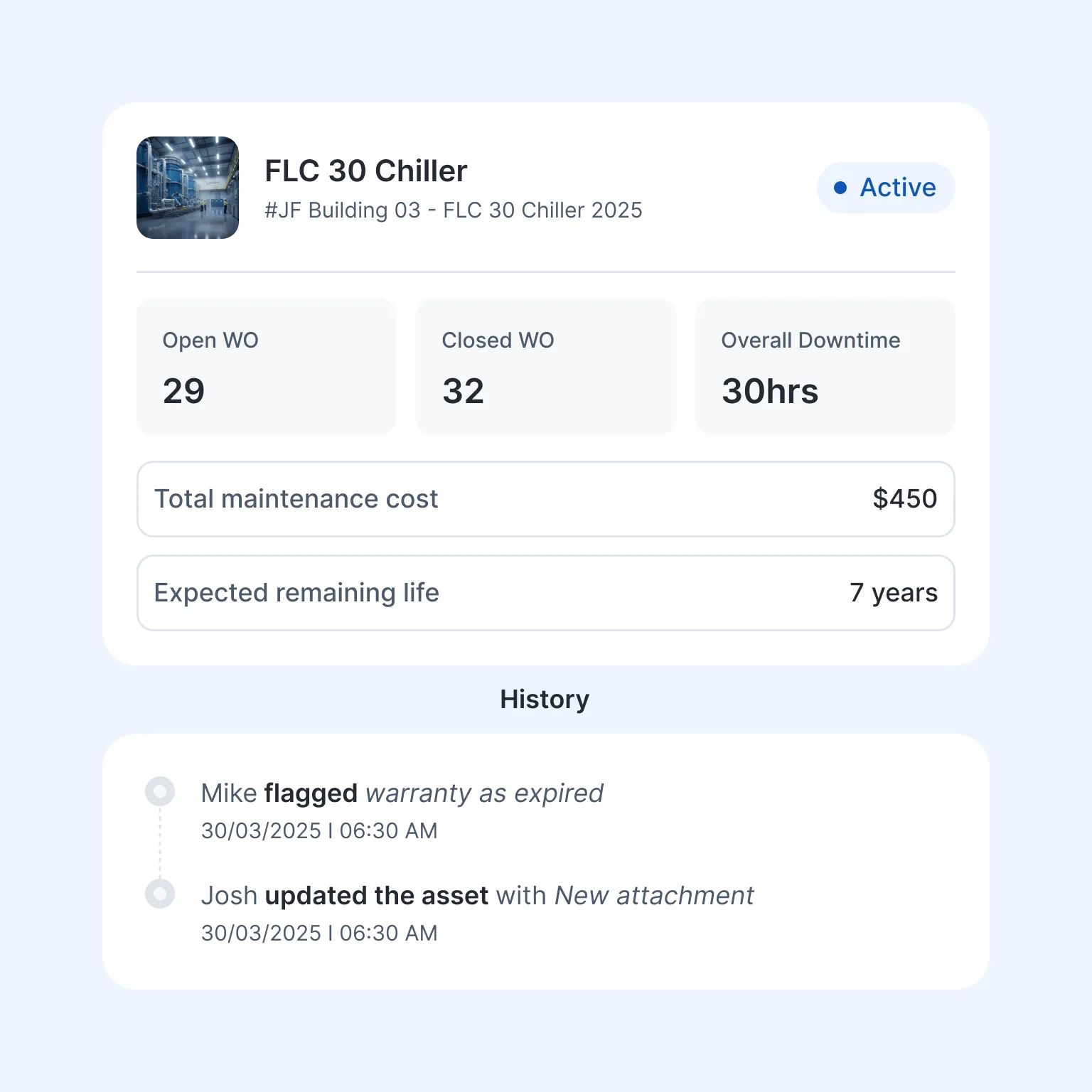Open the Closed WO card
The width and height of the screenshot is (1092, 1092).
[x=545, y=366]
